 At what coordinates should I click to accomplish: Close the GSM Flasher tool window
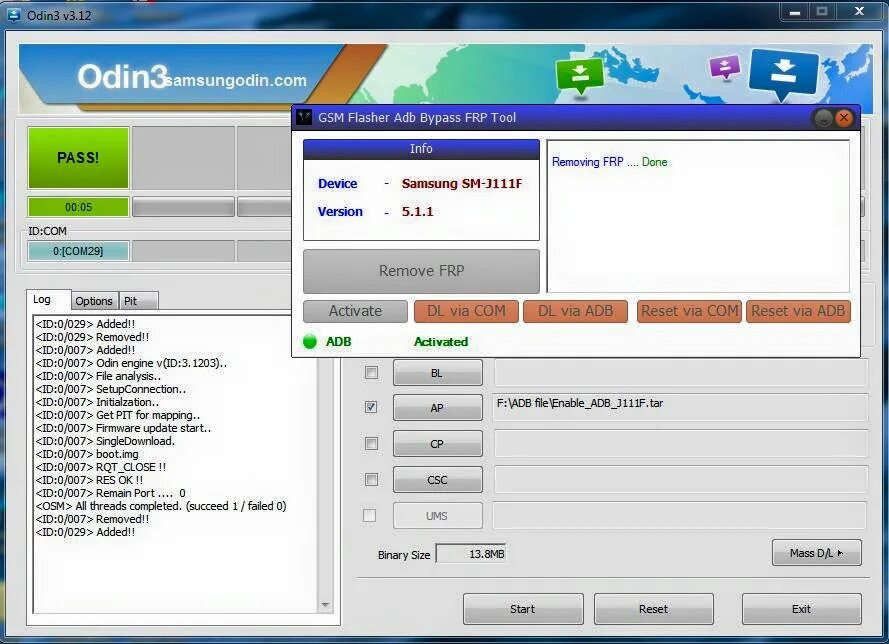(x=844, y=117)
